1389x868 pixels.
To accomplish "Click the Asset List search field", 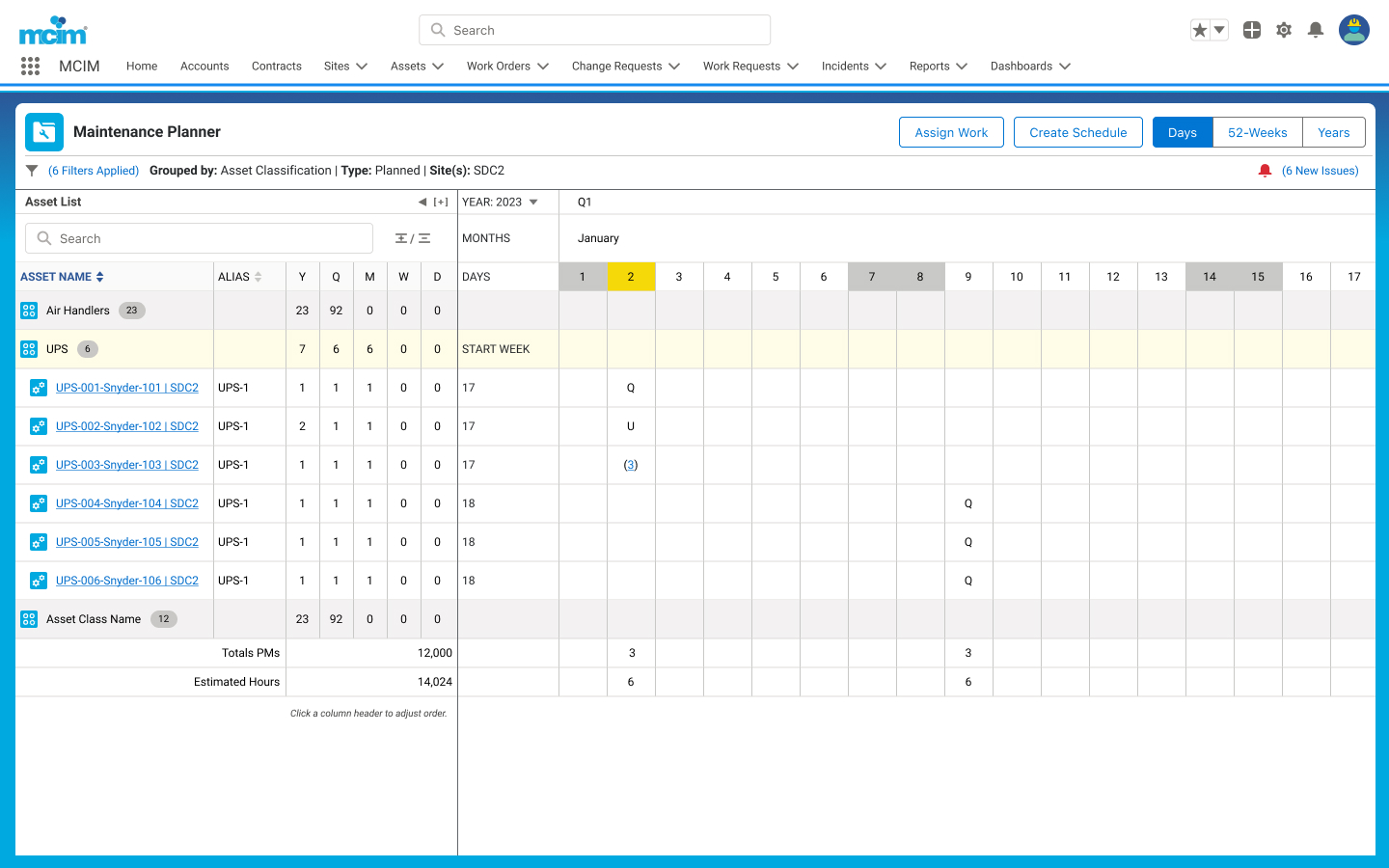I will coord(199,238).
